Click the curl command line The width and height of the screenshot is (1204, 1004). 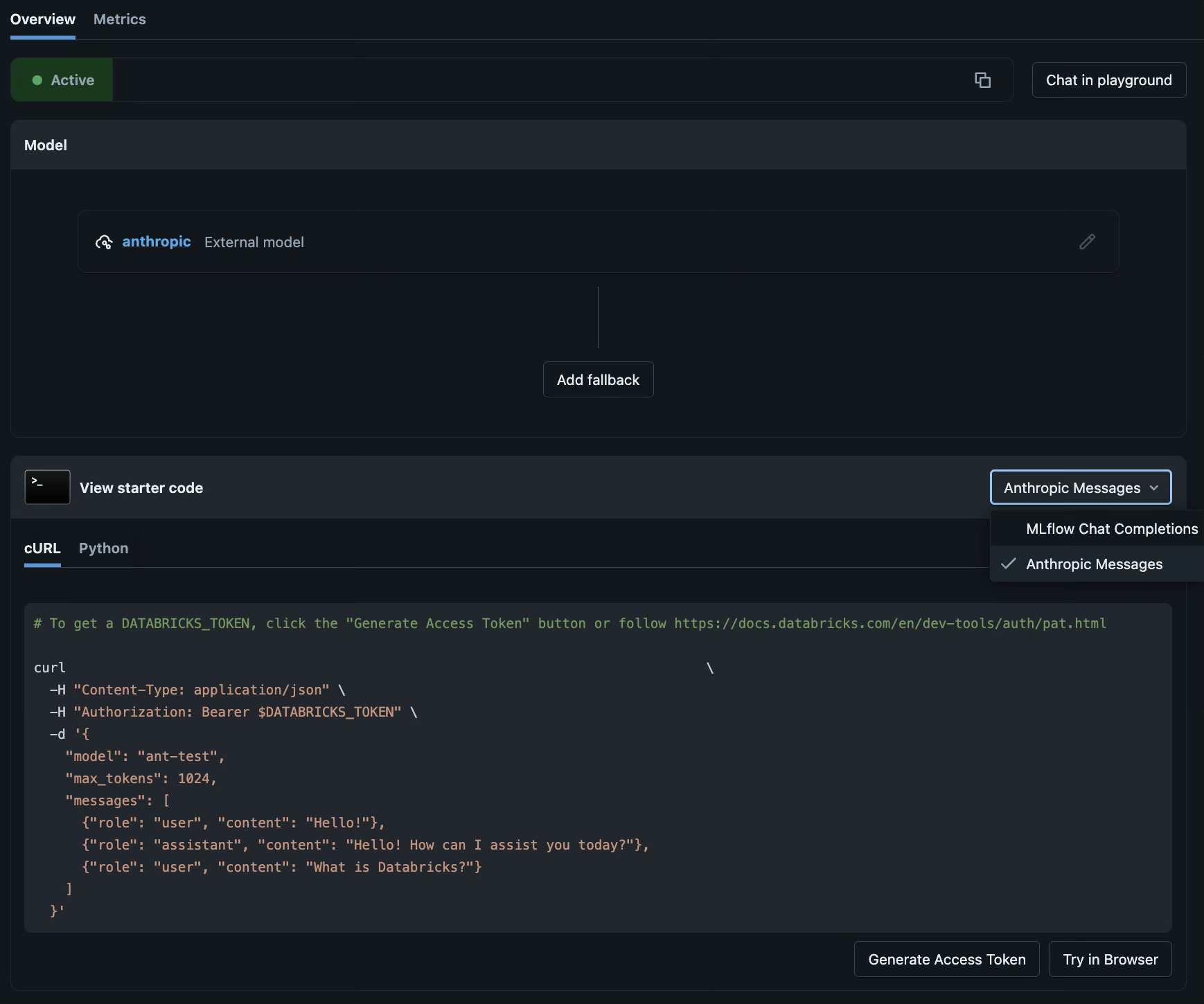[374, 667]
